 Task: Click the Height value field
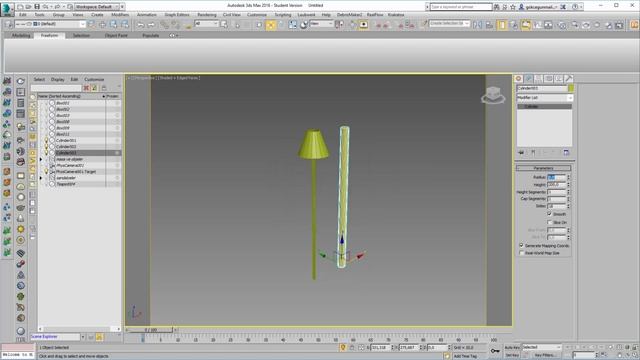click(556, 184)
